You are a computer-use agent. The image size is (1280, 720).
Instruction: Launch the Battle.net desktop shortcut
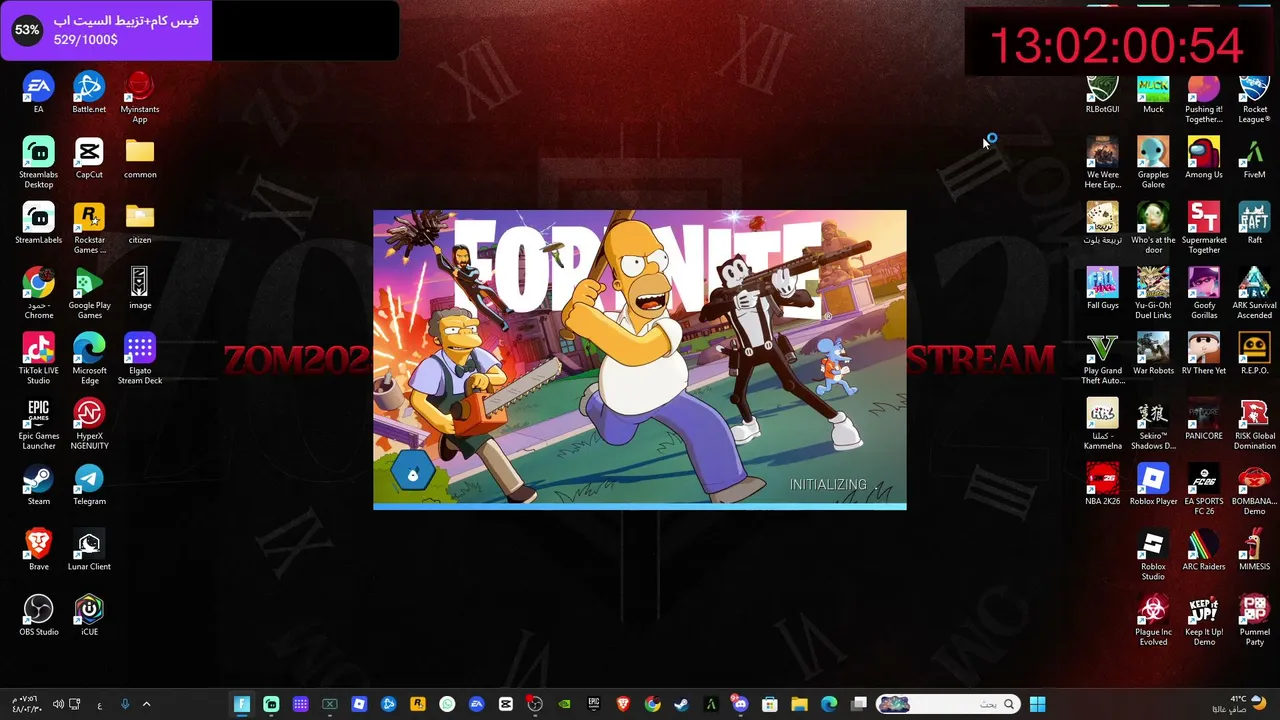89,93
